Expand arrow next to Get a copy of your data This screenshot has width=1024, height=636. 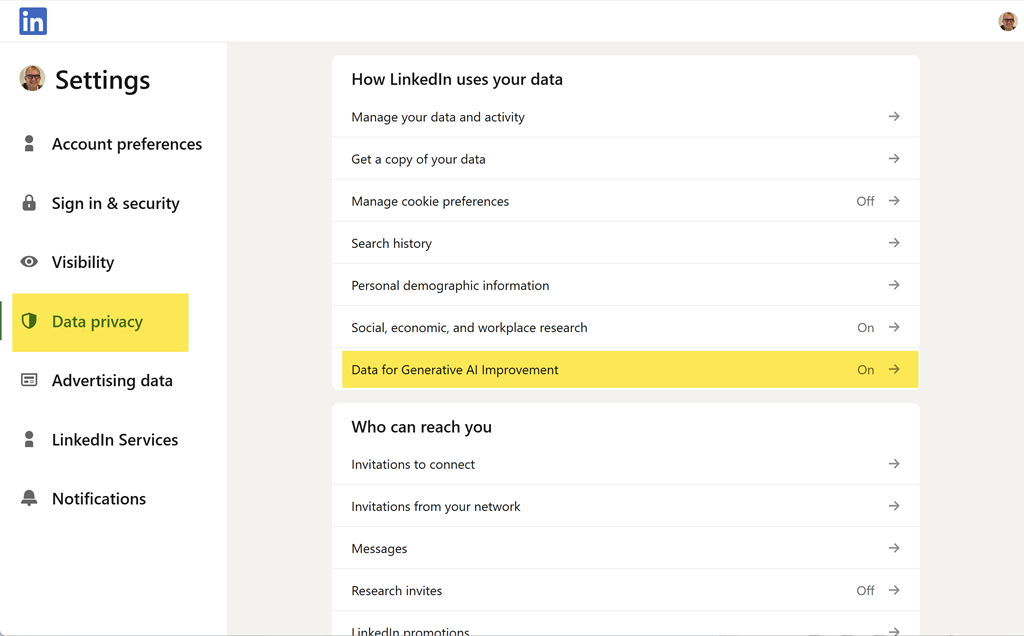894,159
